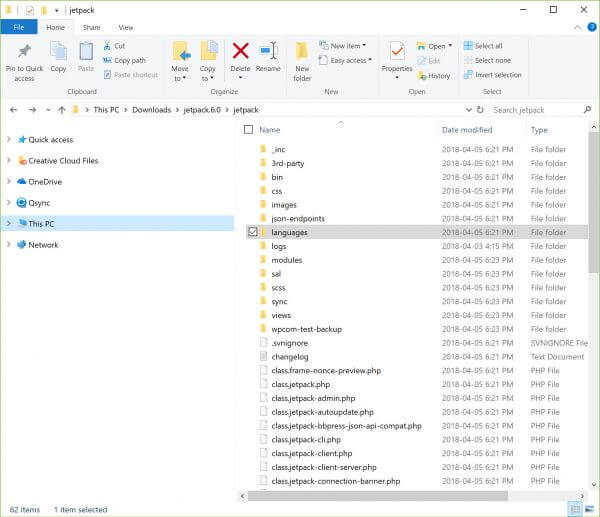Go up one folder level
600x517 pixels.
(x=62, y=110)
